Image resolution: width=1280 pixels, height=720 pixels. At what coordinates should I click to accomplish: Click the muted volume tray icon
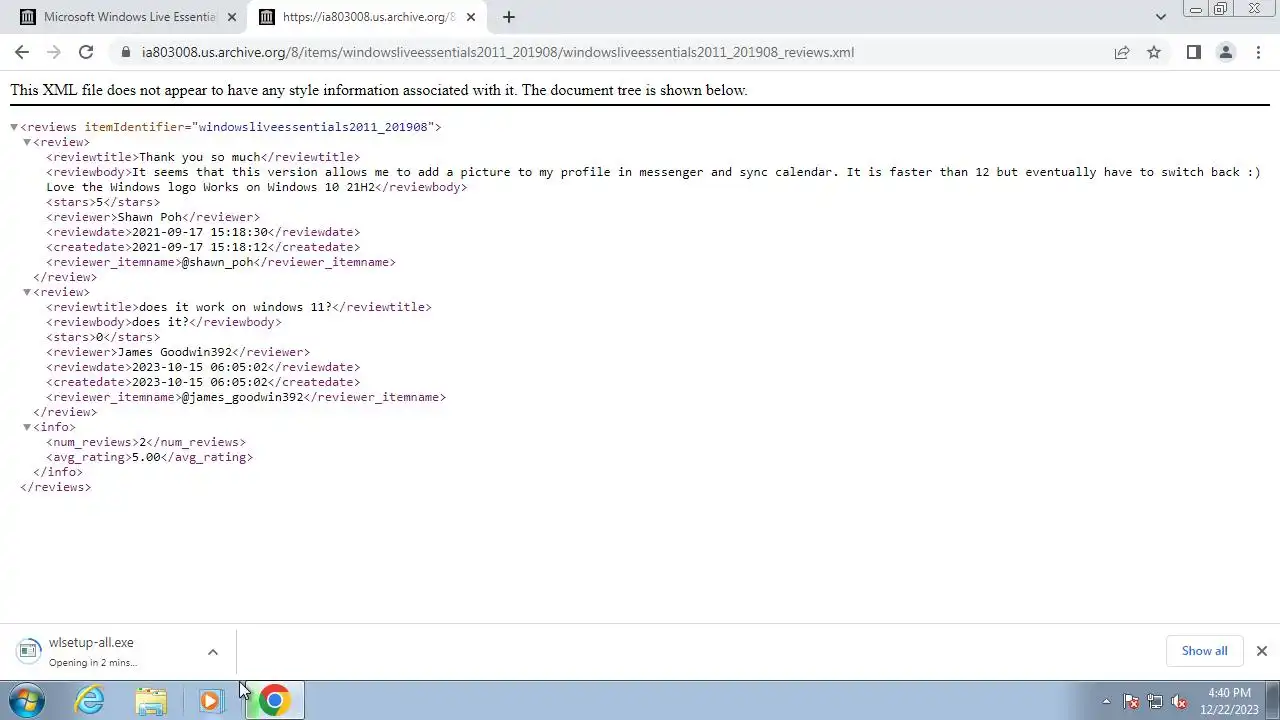click(1179, 702)
